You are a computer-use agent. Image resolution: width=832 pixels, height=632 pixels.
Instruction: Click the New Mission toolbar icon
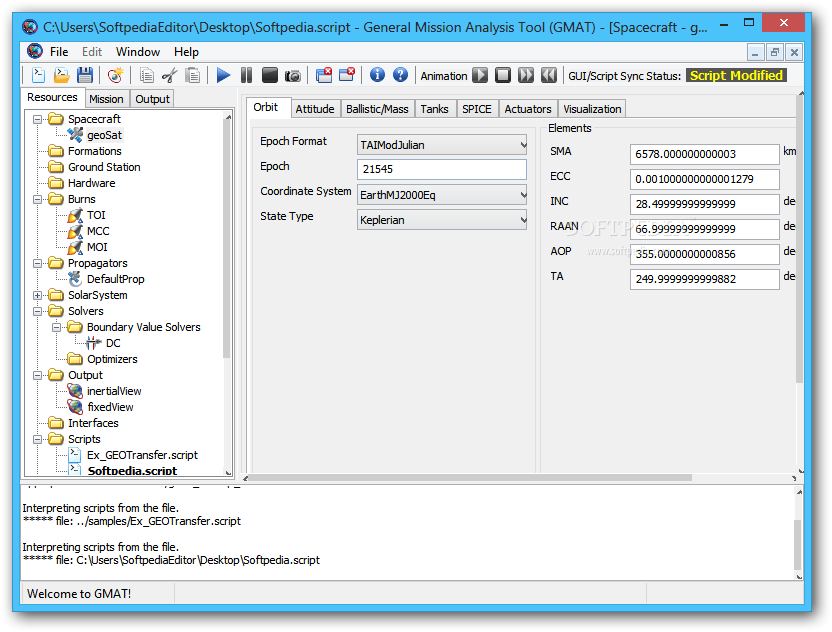(x=115, y=75)
